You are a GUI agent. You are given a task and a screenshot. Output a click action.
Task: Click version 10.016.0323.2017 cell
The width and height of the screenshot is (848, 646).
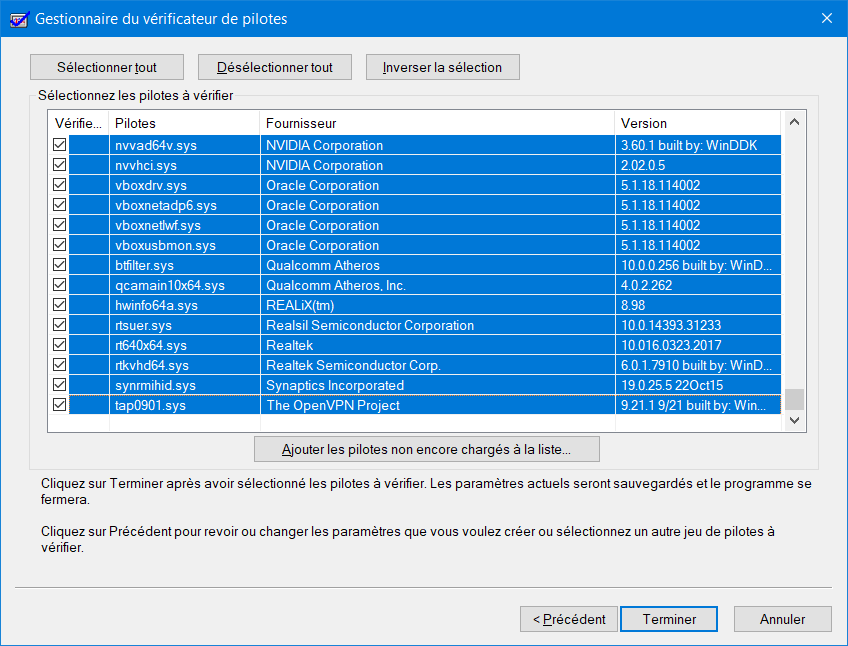pyautogui.click(x=698, y=345)
